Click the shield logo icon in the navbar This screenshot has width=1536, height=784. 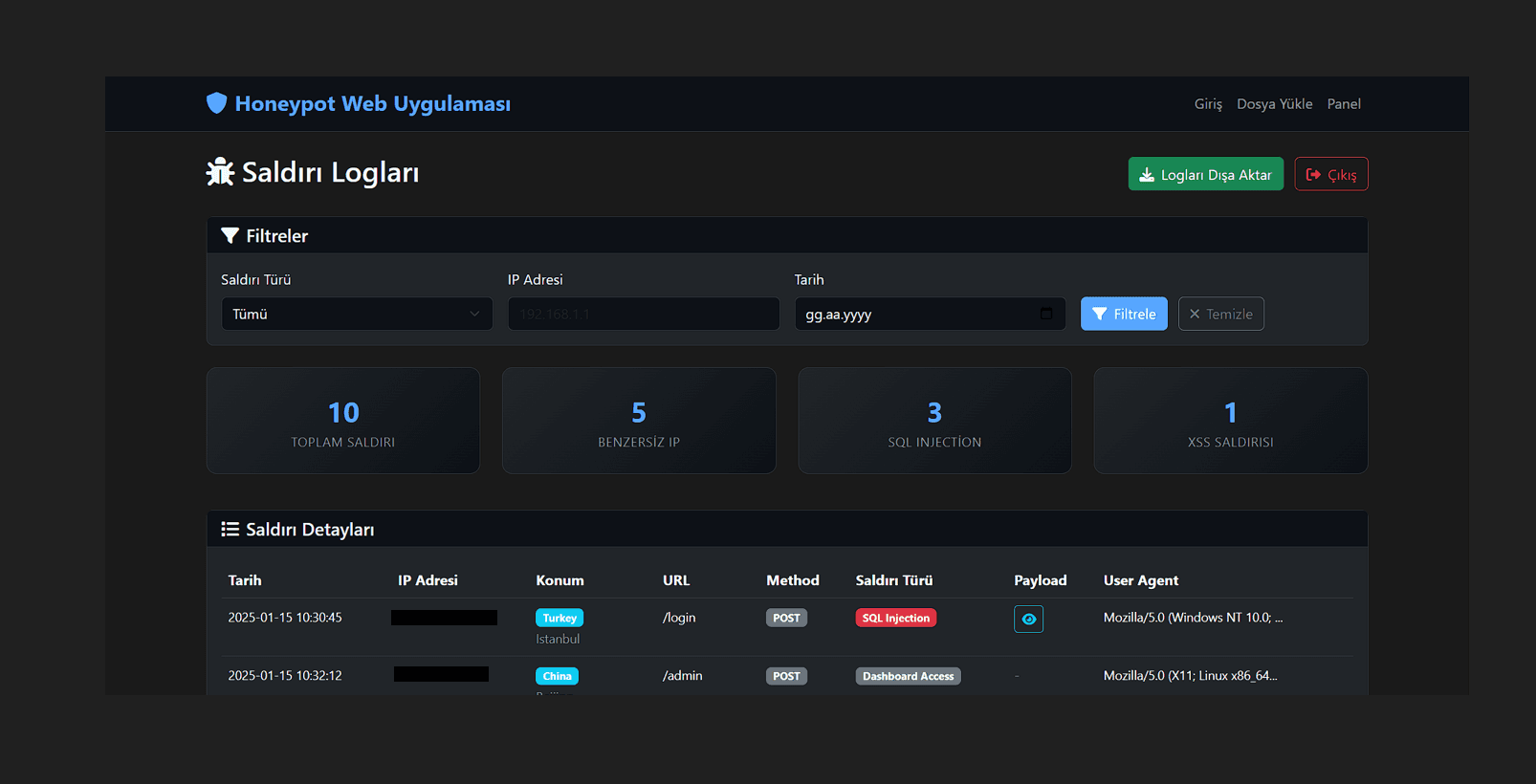click(217, 103)
